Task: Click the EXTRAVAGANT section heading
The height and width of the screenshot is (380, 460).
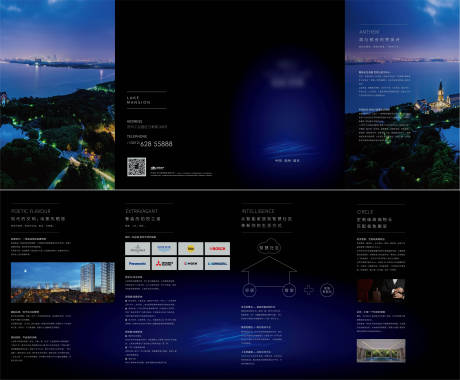Action: point(141,211)
